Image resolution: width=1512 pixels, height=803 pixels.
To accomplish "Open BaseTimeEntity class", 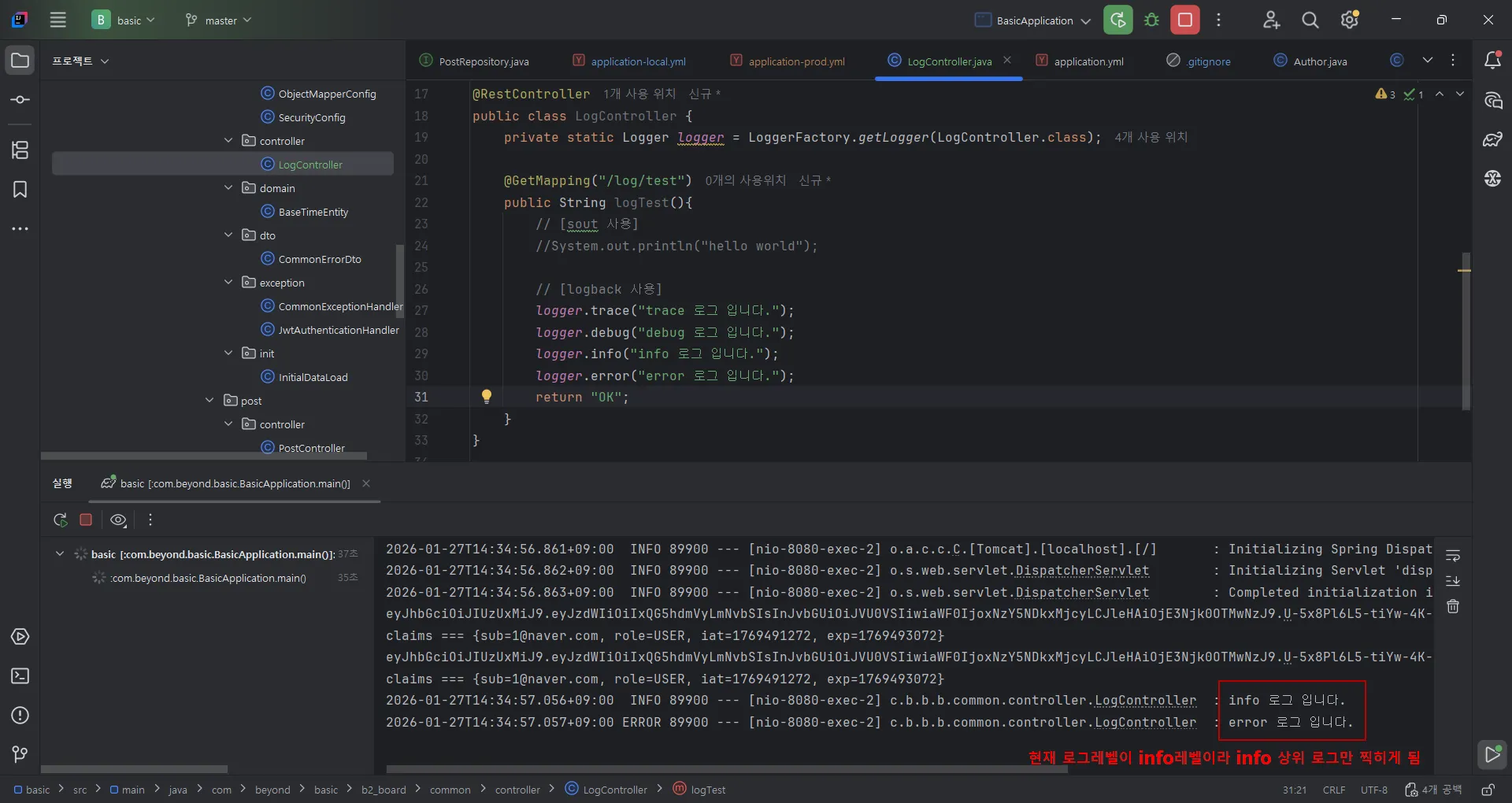I will pos(304,212).
